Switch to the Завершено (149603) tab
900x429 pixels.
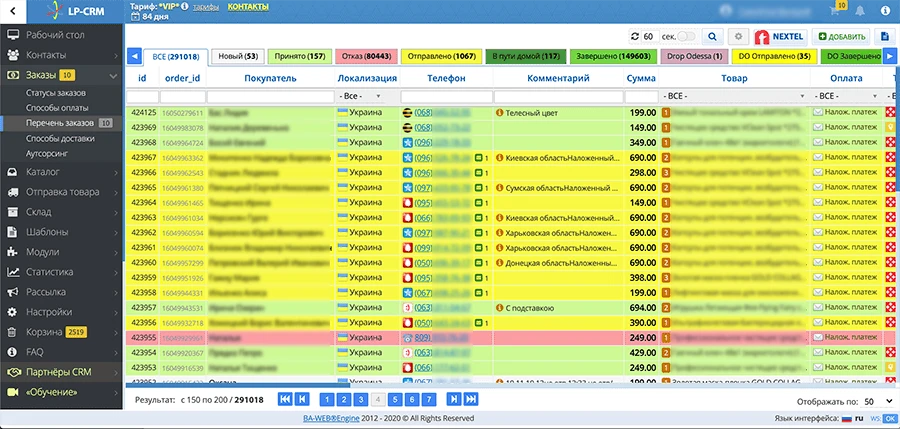coord(613,56)
